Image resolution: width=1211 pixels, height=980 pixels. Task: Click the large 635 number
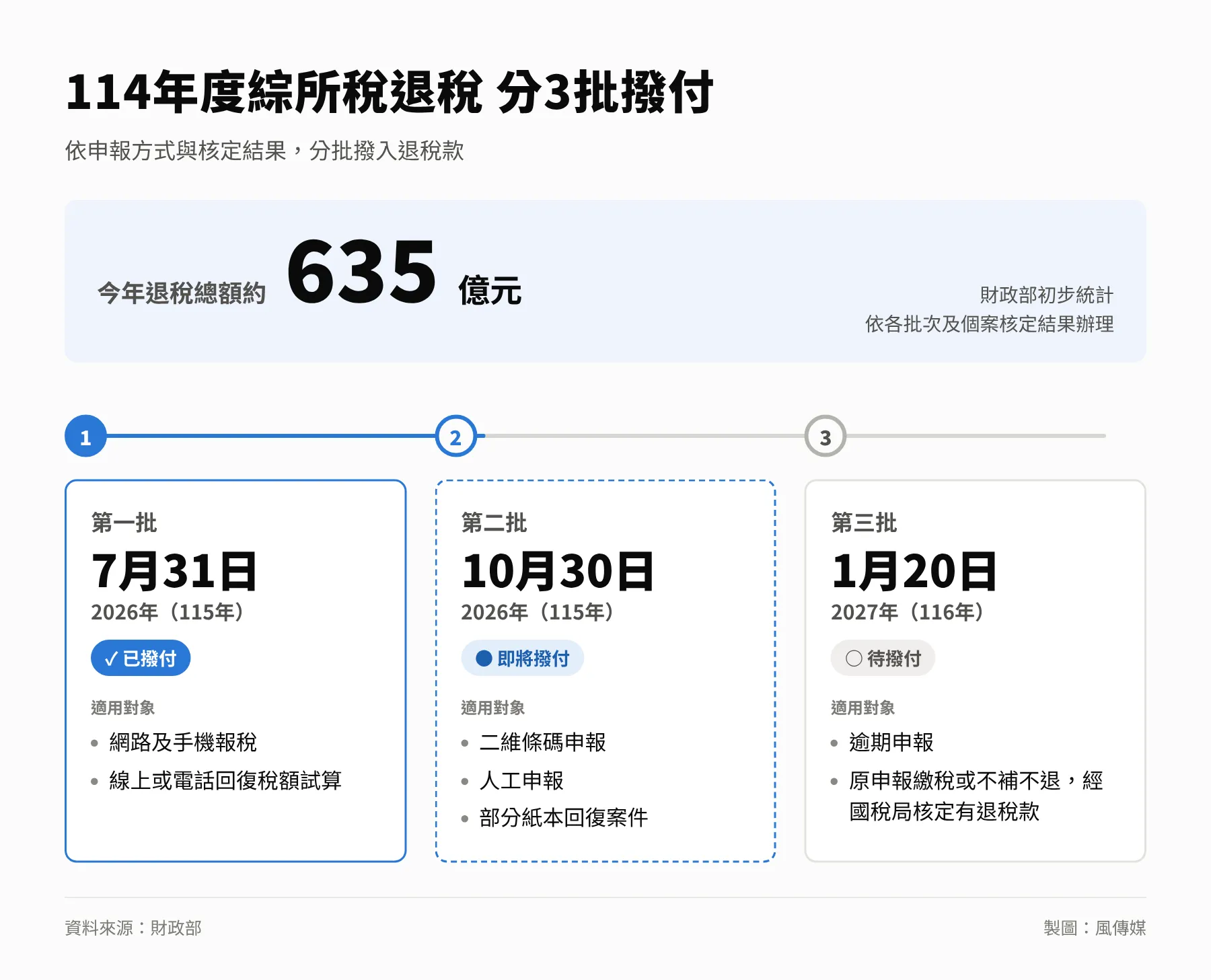point(362,271)
